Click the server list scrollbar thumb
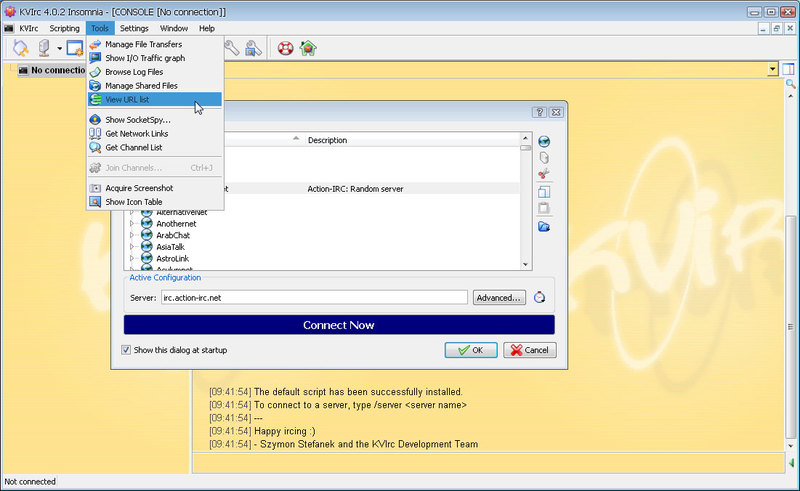Viewport: 800px width, 491px height. [x=526, y=148]
